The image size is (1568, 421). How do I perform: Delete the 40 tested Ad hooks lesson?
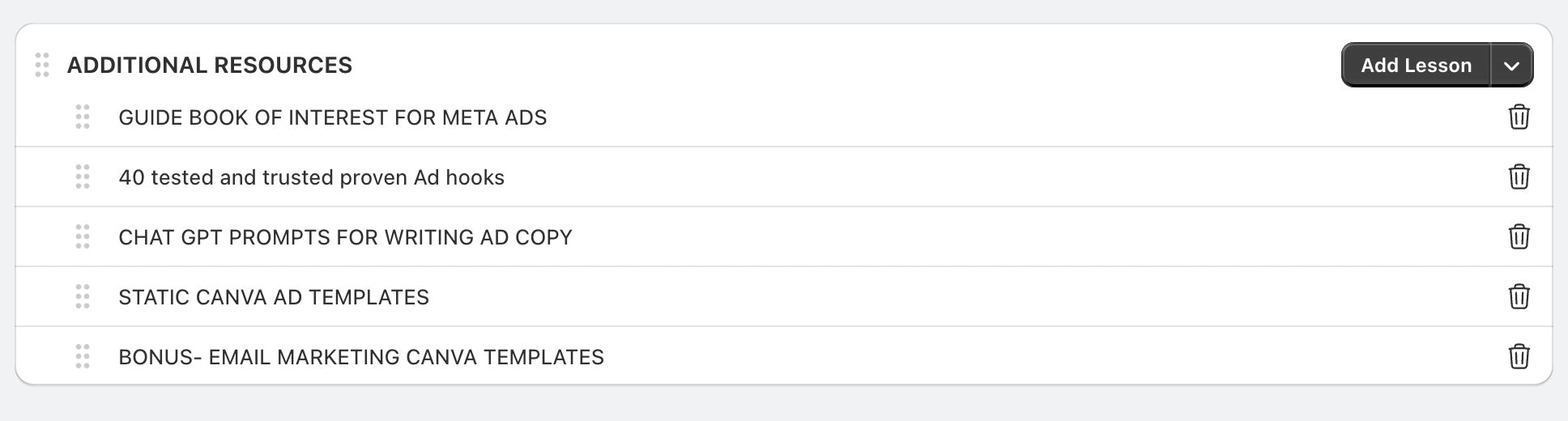(1519, 177)
